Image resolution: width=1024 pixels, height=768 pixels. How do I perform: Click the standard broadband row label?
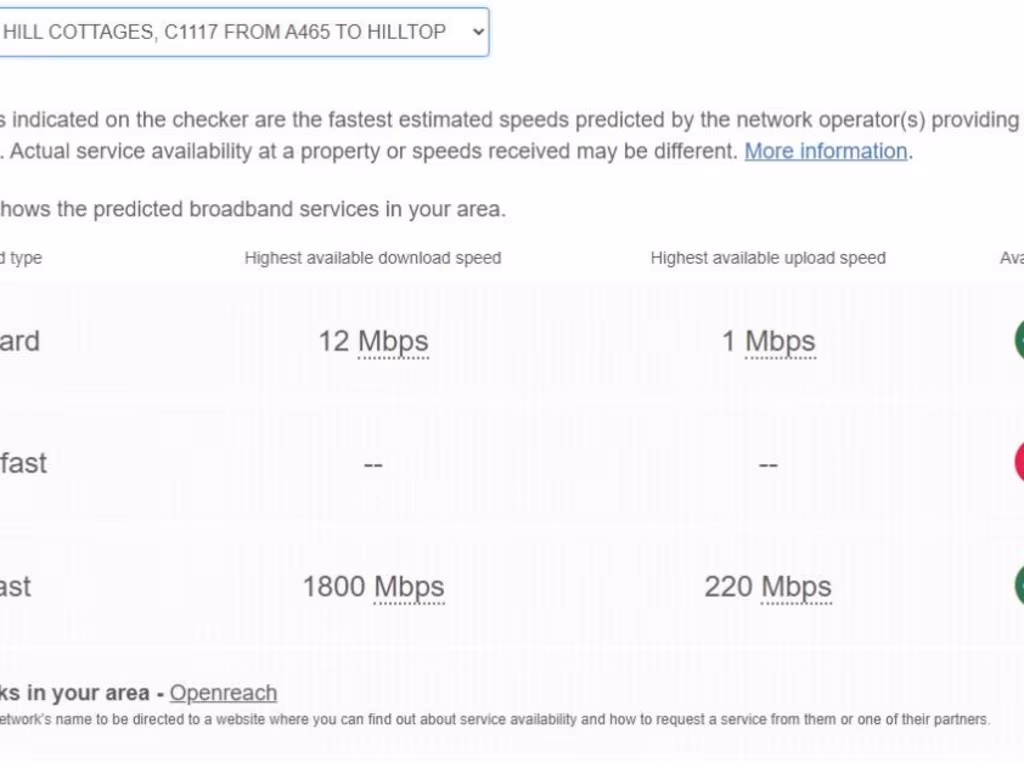point(20,342)
